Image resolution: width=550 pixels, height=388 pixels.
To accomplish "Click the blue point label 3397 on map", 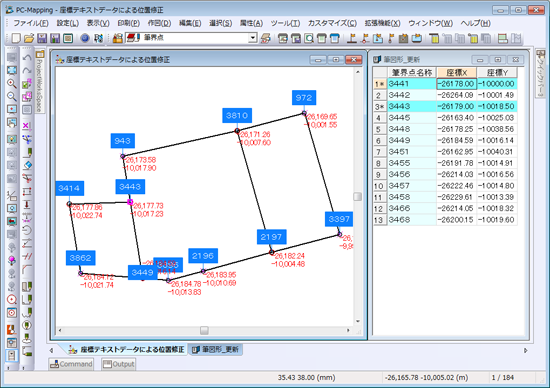I will pos(339,219).
